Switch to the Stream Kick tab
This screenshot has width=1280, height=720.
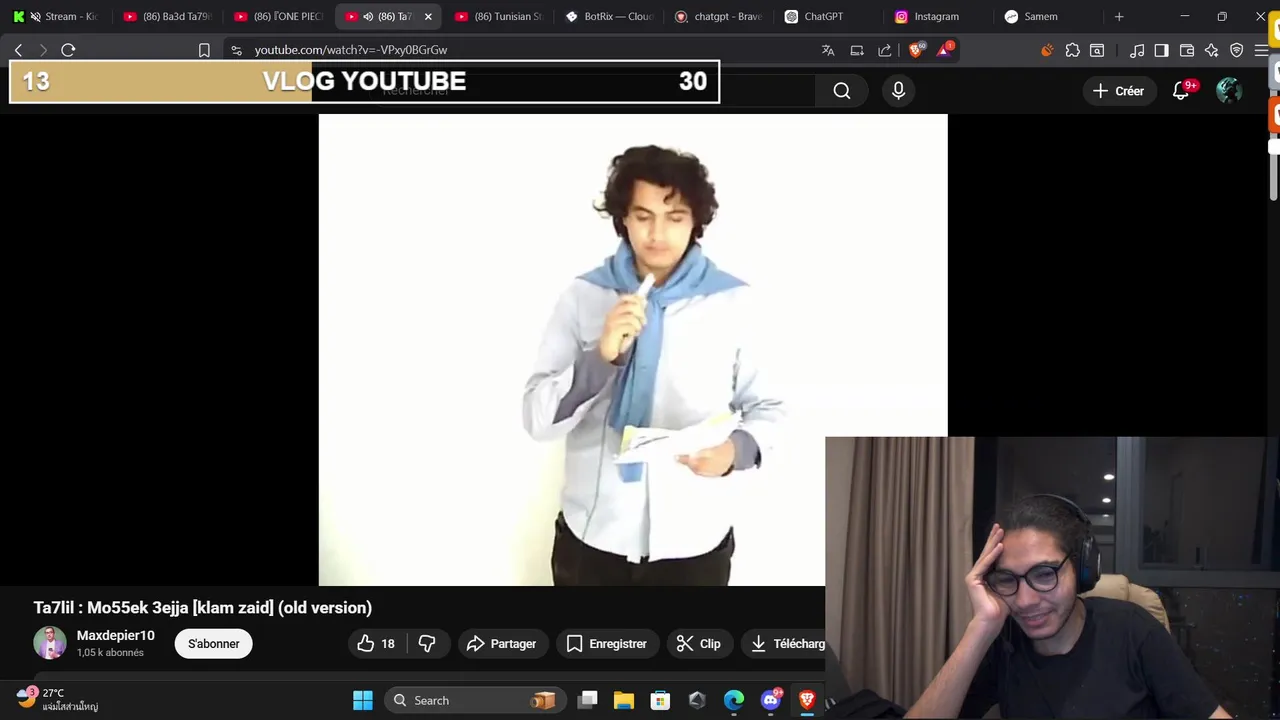pyautogui.click(x=56, y=16)
